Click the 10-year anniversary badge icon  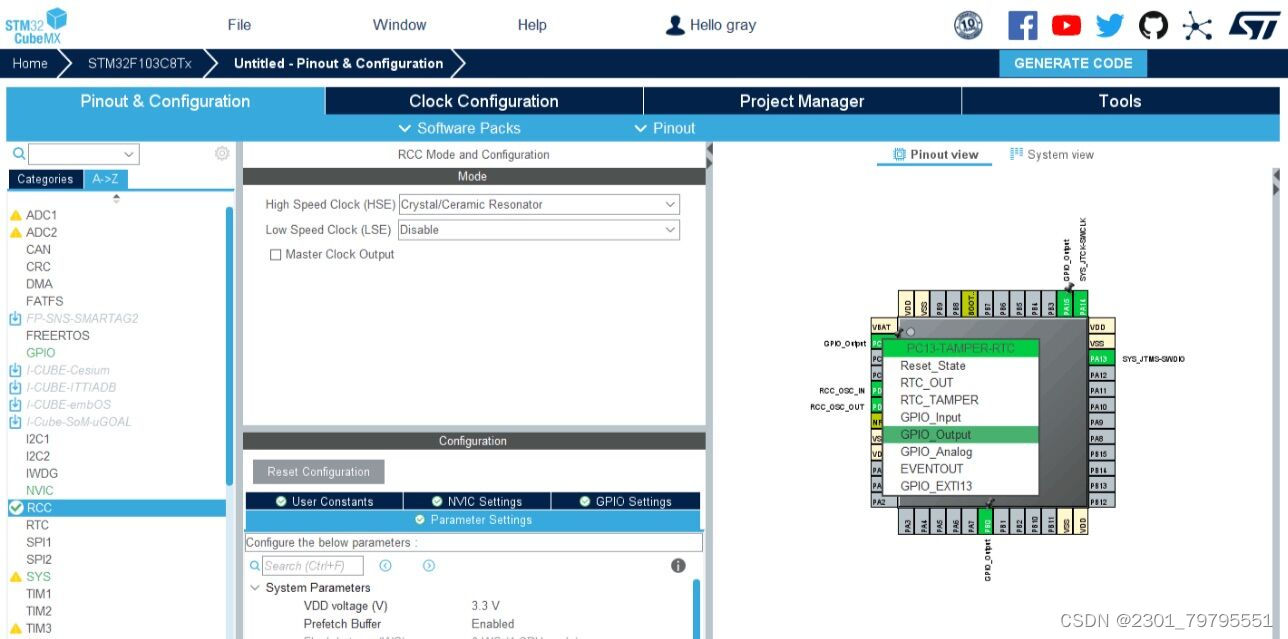pyautogui.click(x=968, y=25)
